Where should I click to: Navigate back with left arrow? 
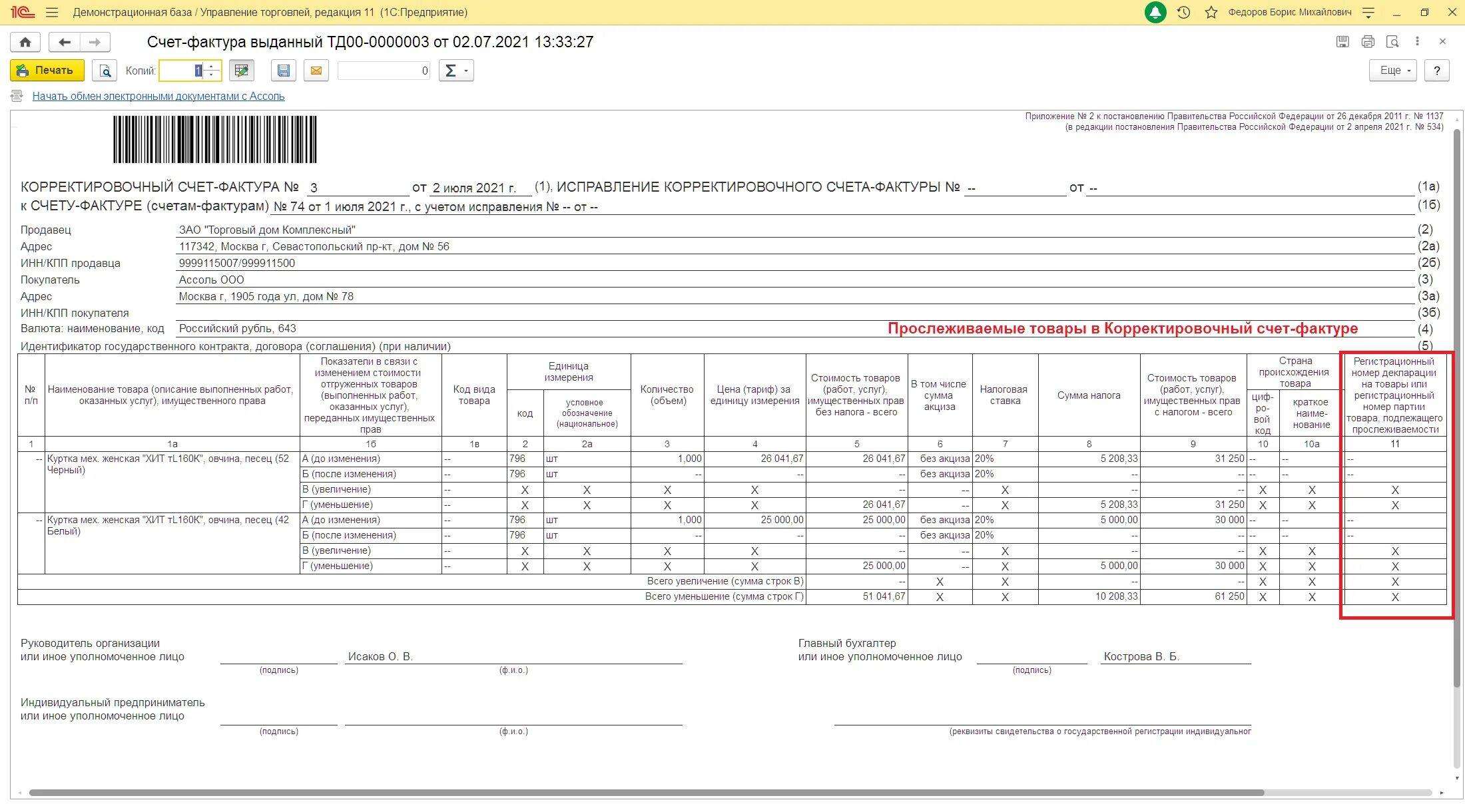click(65, 42)
